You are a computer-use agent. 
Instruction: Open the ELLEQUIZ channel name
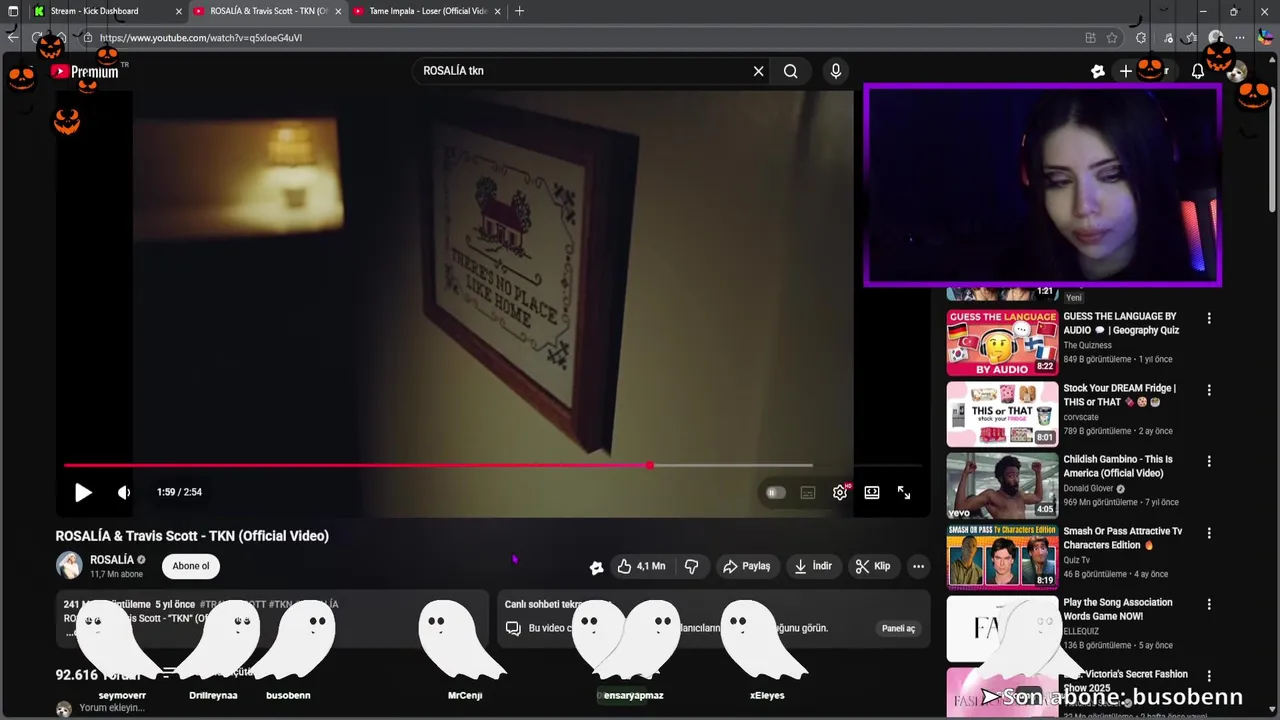(1083, 631)
